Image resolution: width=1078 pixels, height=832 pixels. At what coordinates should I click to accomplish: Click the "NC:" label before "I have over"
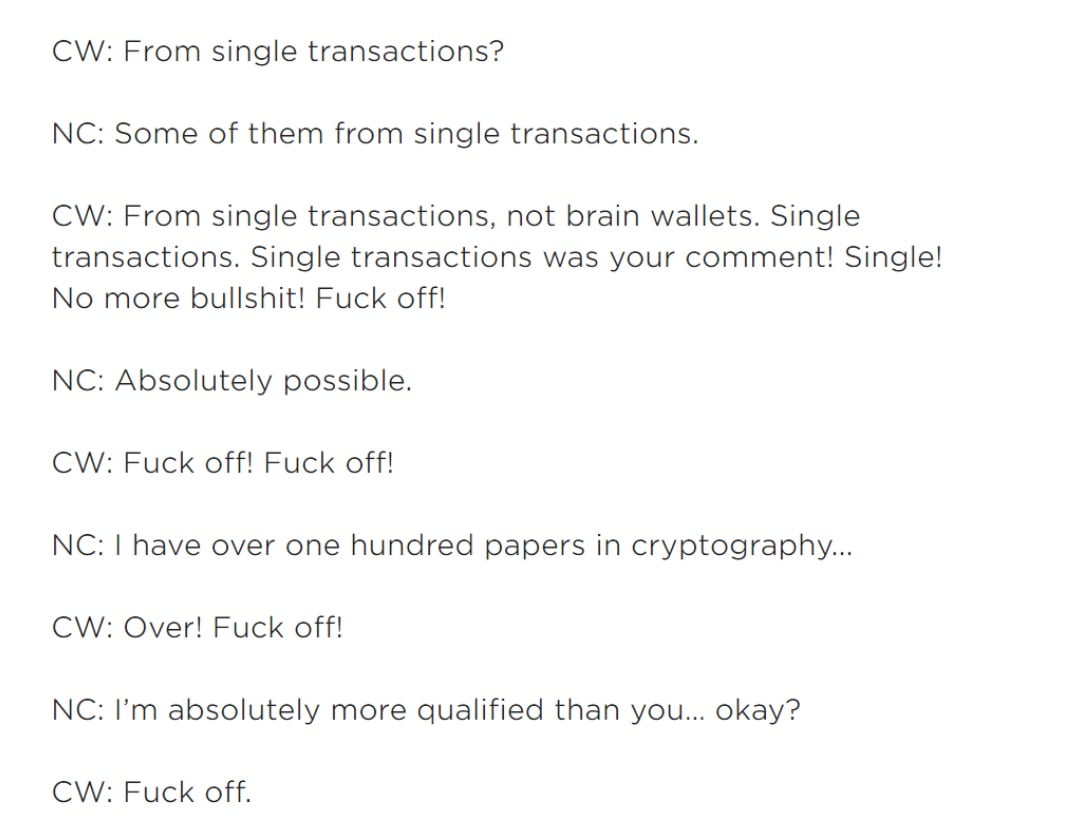click(x=78, y=546)
